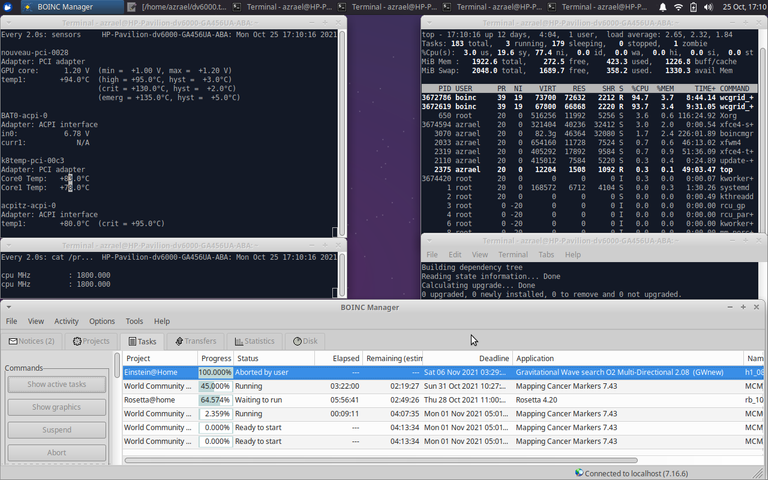Sort by Project column header
The image size is (768, 480).
160,359
